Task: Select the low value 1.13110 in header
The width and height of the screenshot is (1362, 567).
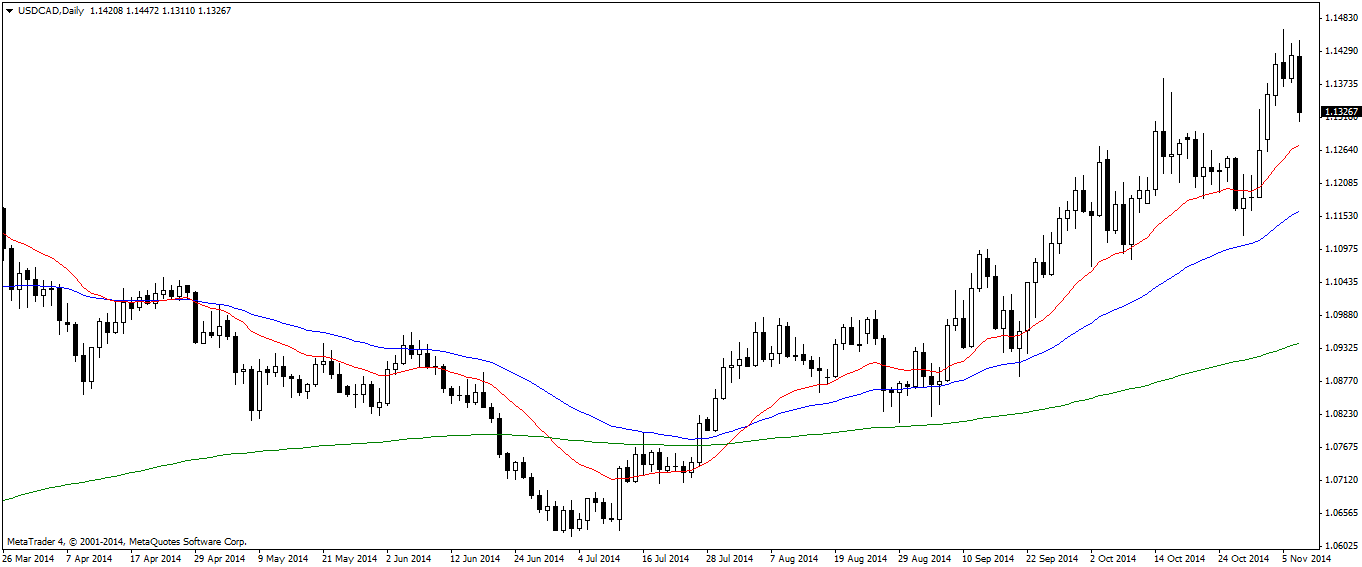Action: pos(180,10)
